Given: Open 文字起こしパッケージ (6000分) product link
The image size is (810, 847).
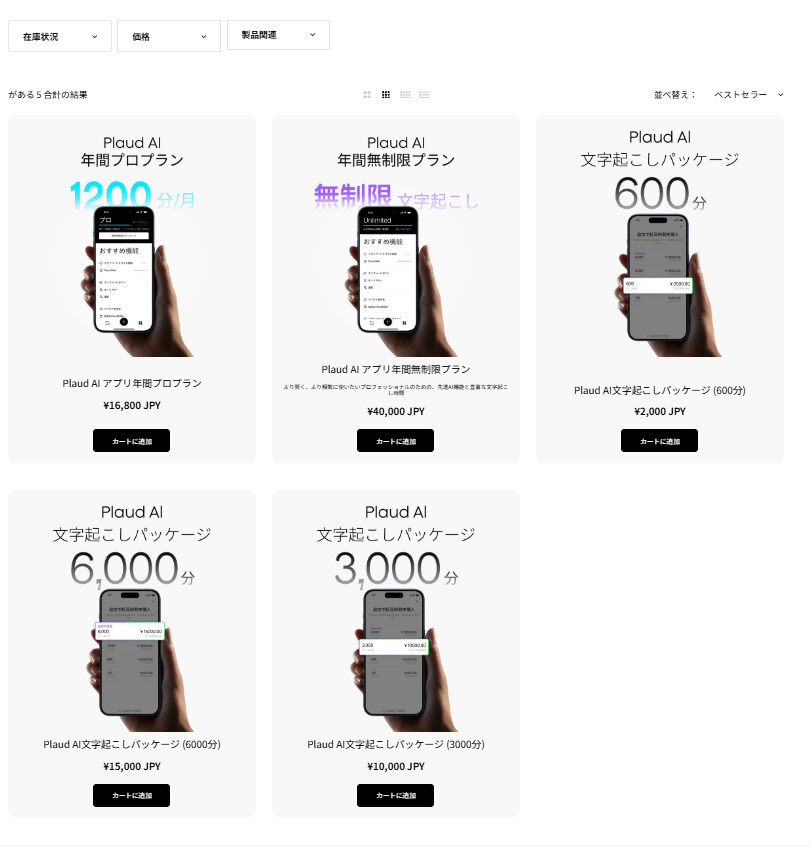Looking at the screenshot, I should 132,744.
